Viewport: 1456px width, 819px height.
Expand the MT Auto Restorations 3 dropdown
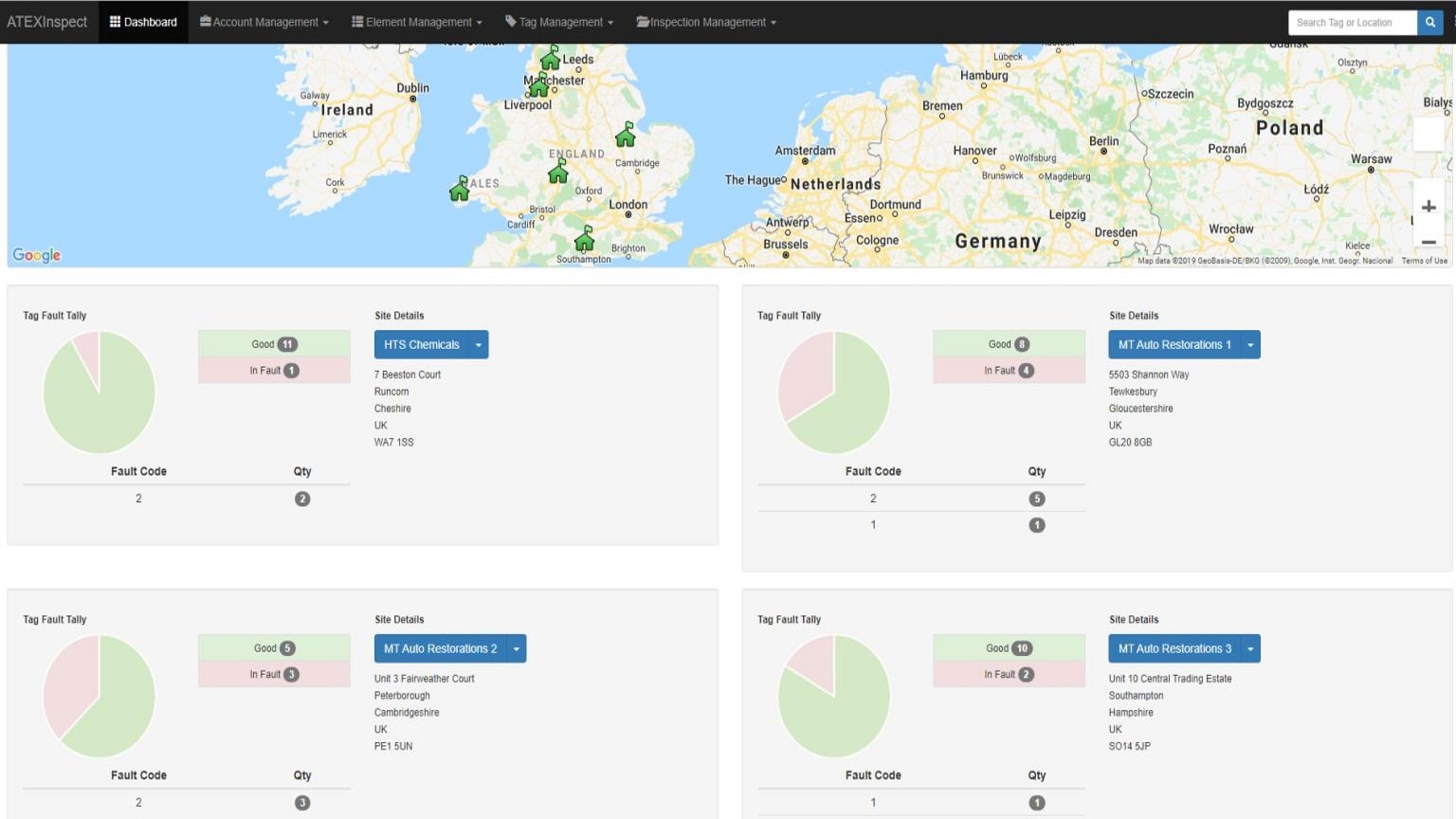(x=1250, y=649)
